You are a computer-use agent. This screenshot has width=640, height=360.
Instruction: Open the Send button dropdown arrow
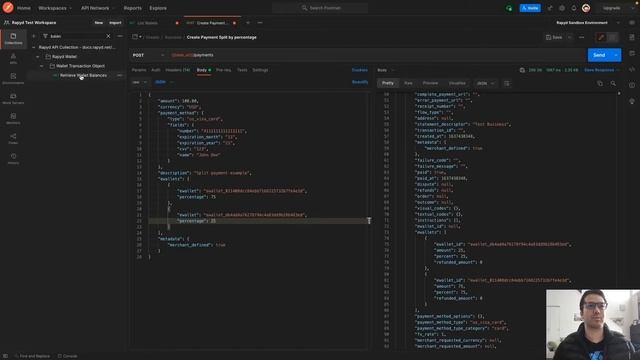pos(616,55)
